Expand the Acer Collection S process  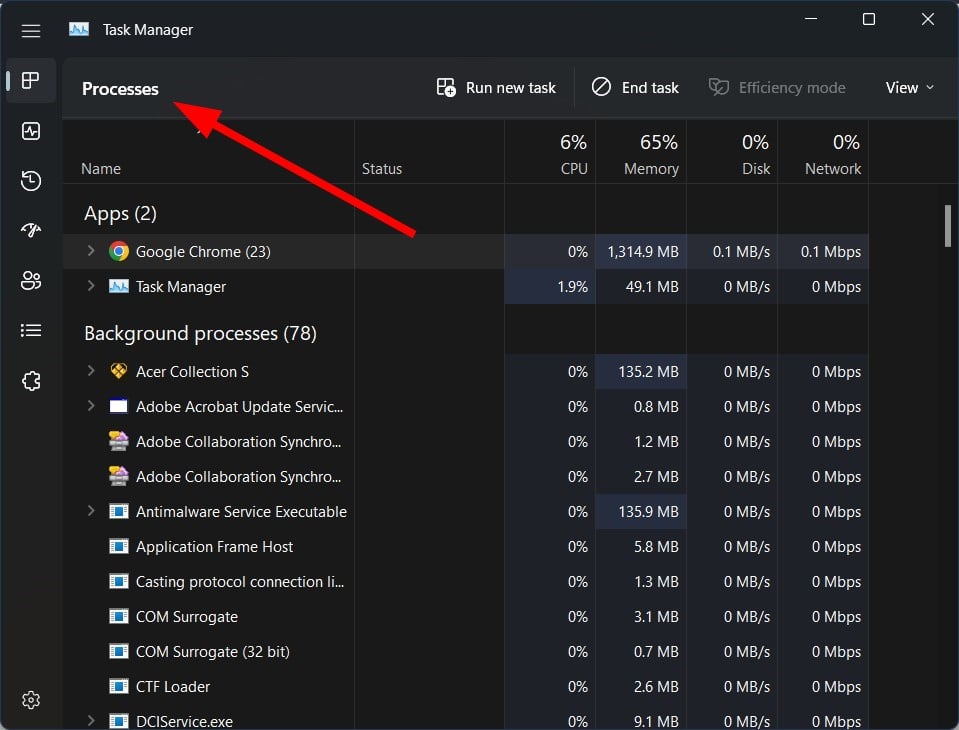(91, 371)
